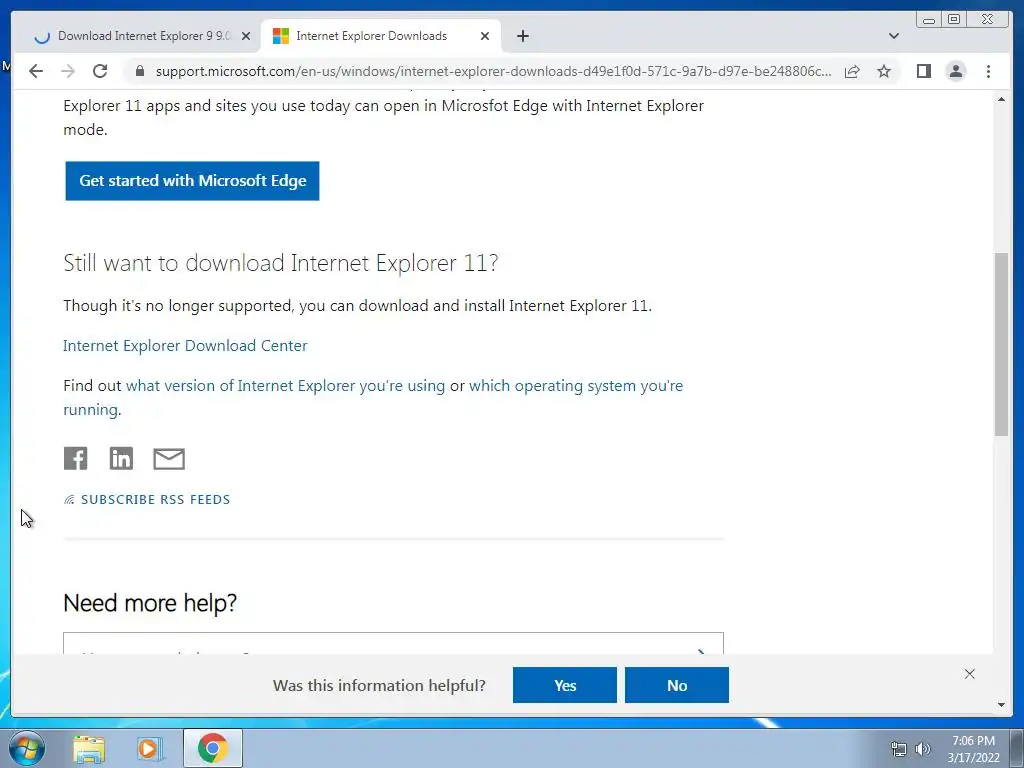The image size is (1024, 768).
Task: Click the page vertical scrollbar thumb
Action: [1001, 344]
